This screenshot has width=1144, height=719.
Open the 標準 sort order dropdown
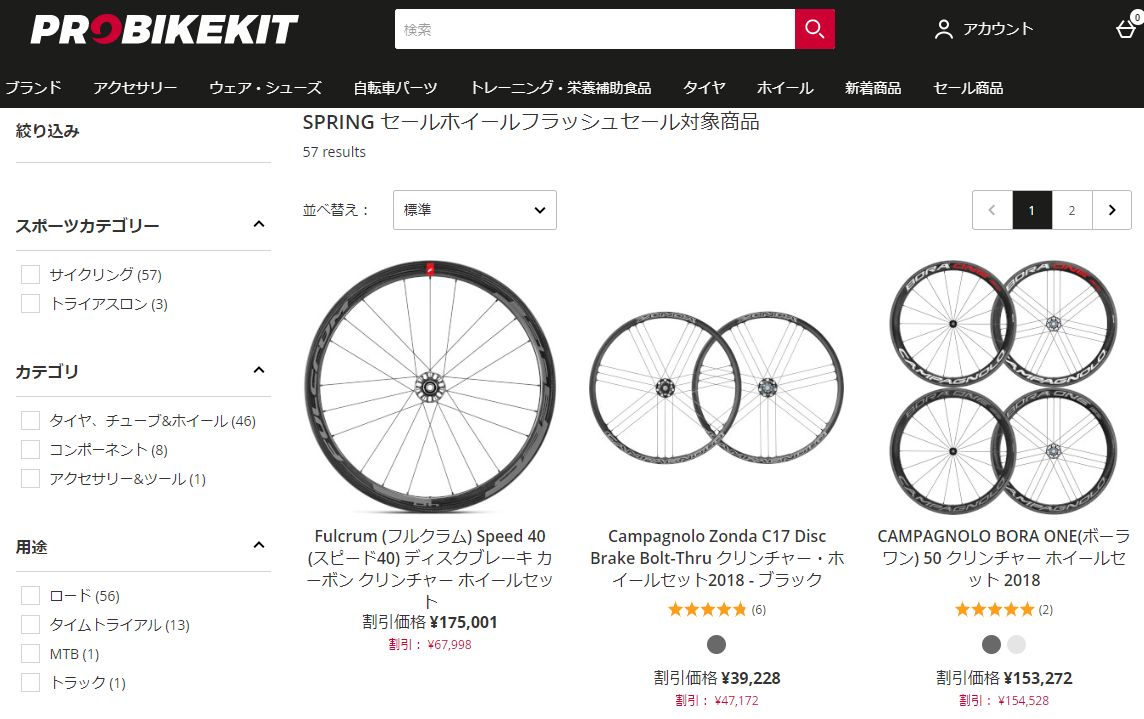[x=474, y=210]
